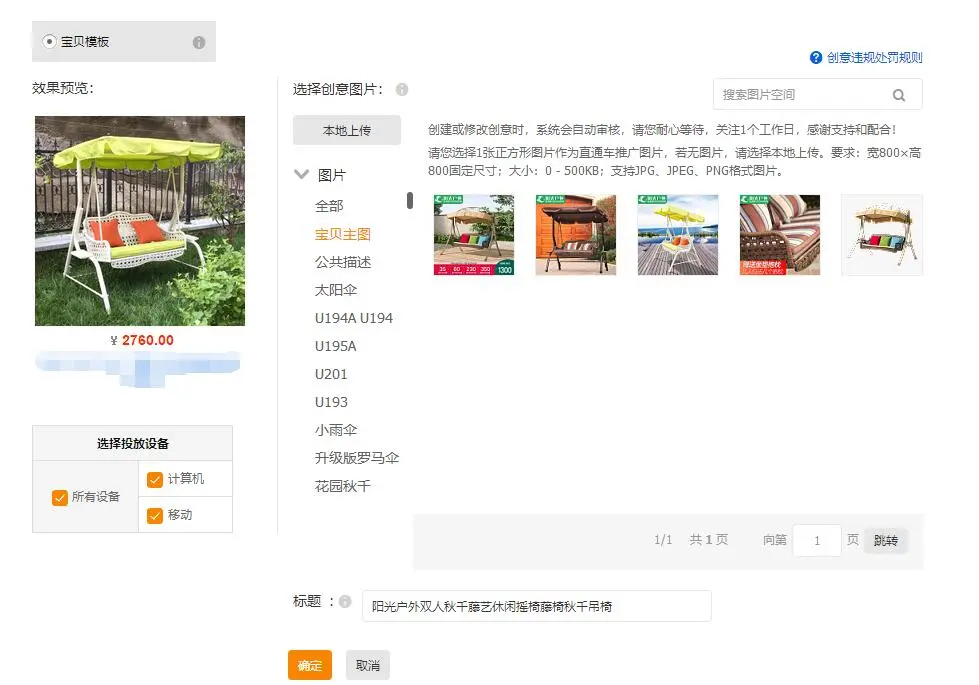
Task: Click the 效果预览 label
Action: (x=62, y=89)
